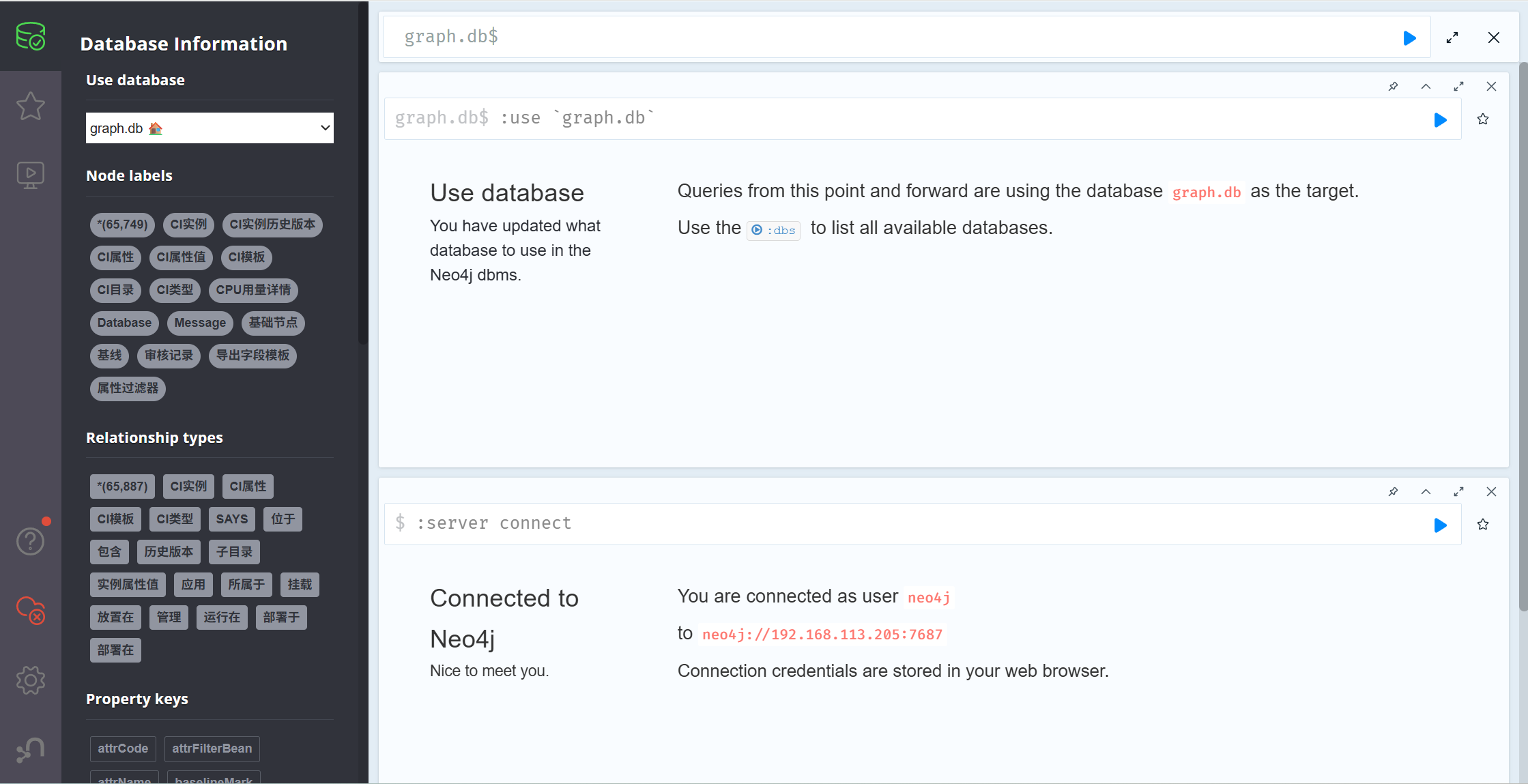The width and height of the screenshot is (1528, 784).
Task: Select 运行在 relationship type
Action: [x=222, y=618]
